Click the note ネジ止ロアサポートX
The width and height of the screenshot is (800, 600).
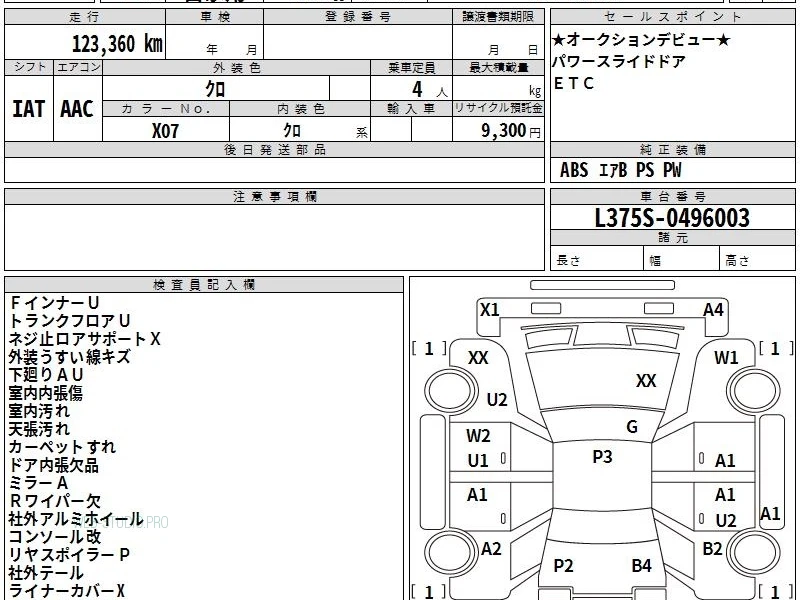coord(85,339)
